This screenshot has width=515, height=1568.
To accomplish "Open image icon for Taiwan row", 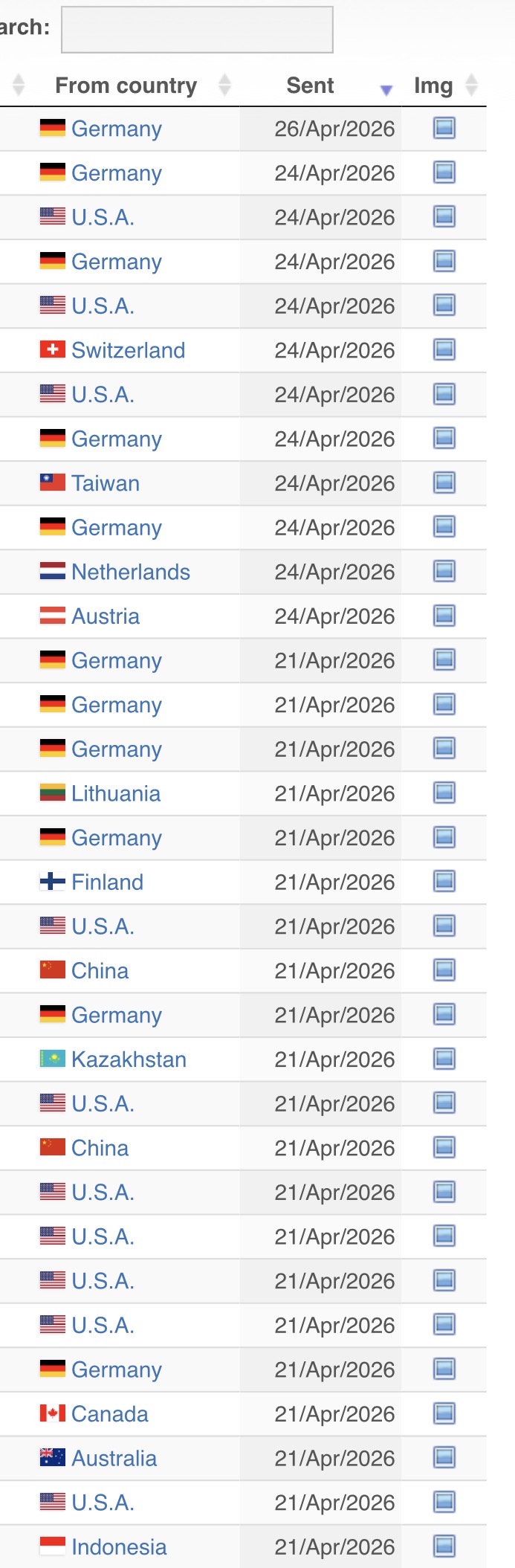I will point(444,483).
